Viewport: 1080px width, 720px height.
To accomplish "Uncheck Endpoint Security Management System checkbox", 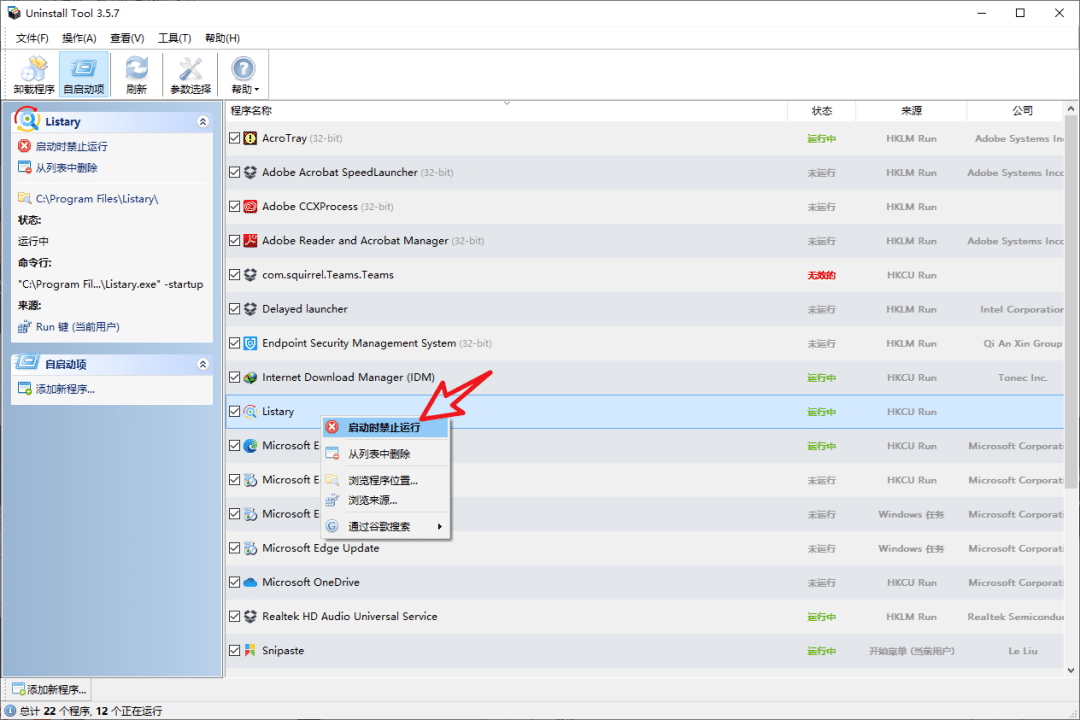I will 234,343.
